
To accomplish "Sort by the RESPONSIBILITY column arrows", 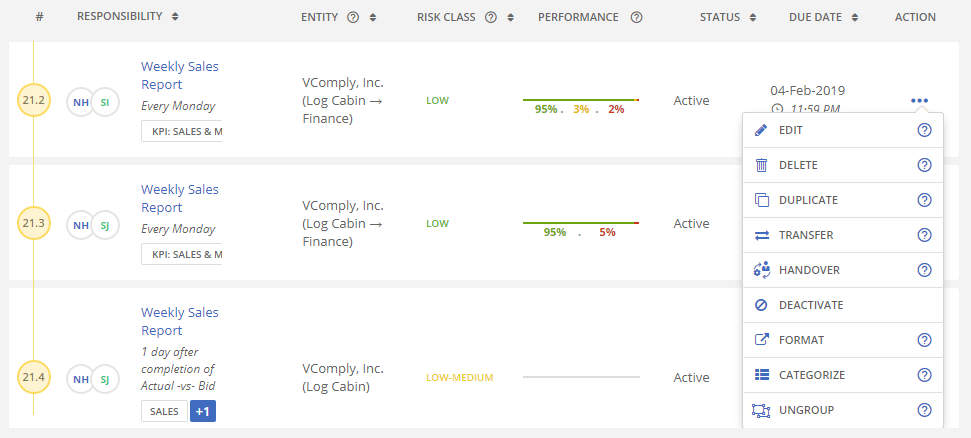I will pos(175,17).
